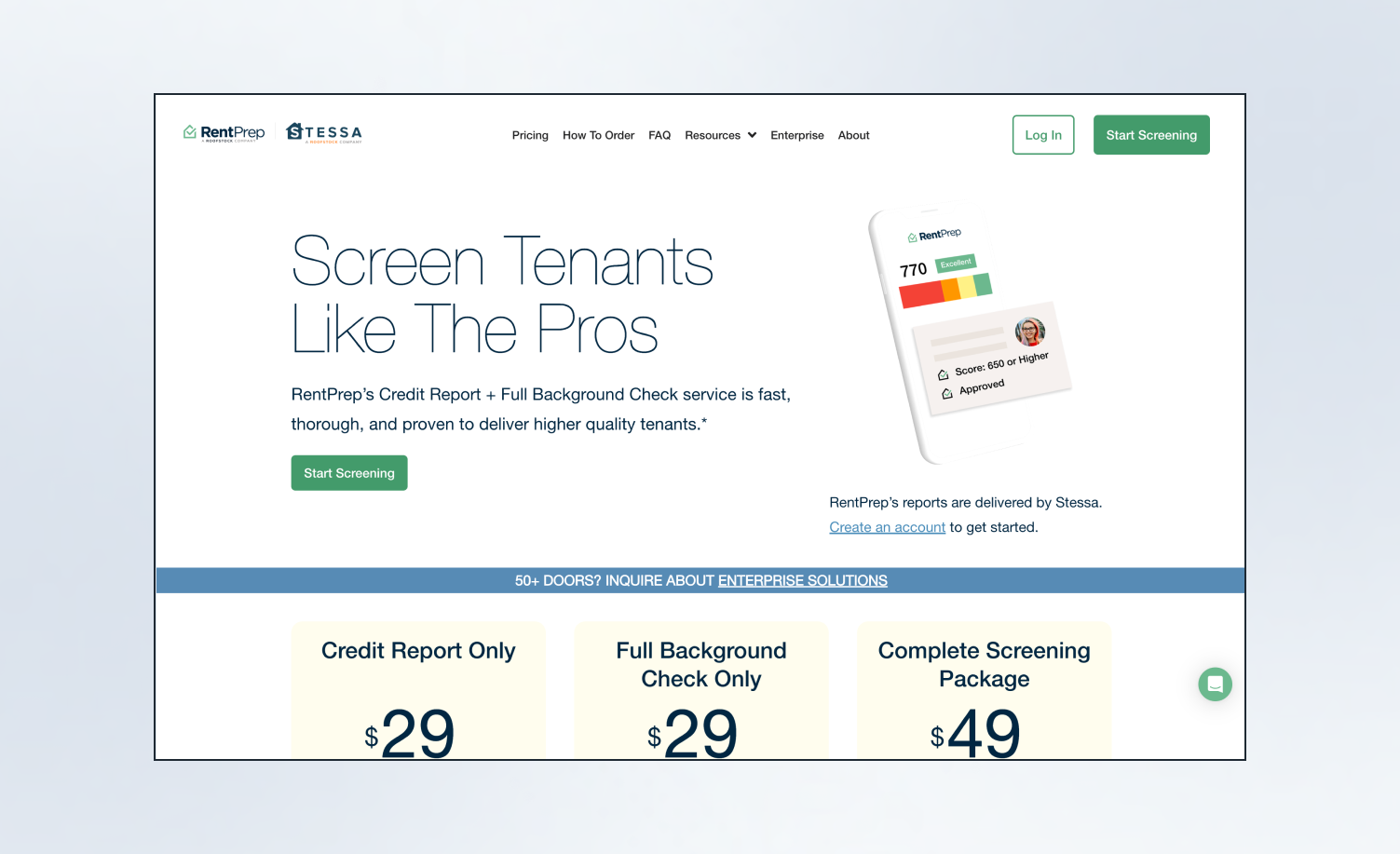Follow the Create an account link
Screen dimensions: 1400x854
pos(887,527)
